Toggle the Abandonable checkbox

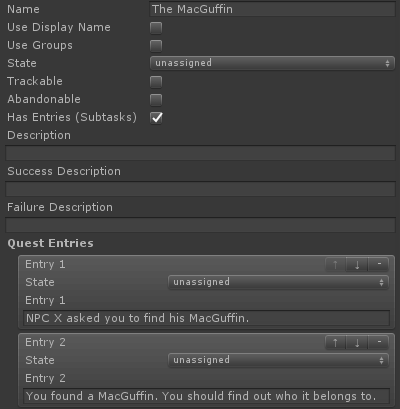[x=156, y=100]
